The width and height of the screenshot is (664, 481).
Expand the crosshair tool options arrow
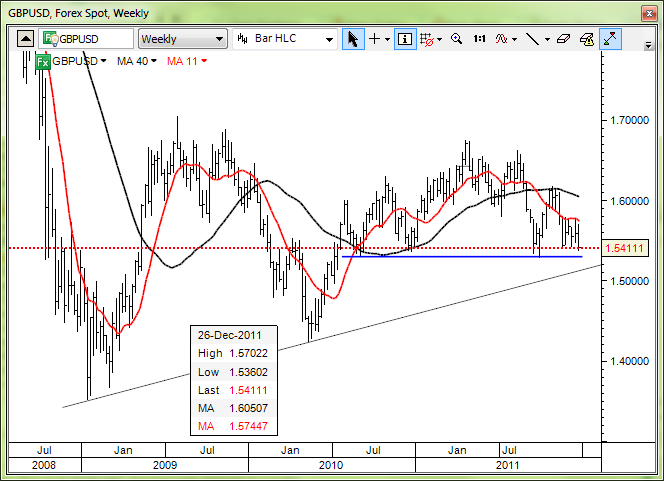[x=387, y=39]
